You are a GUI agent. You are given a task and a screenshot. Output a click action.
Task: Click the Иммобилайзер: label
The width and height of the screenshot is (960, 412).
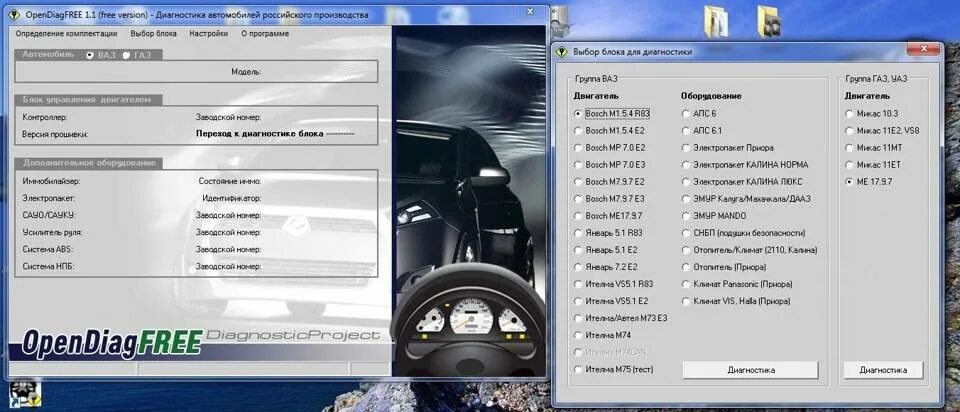point(51,181)
